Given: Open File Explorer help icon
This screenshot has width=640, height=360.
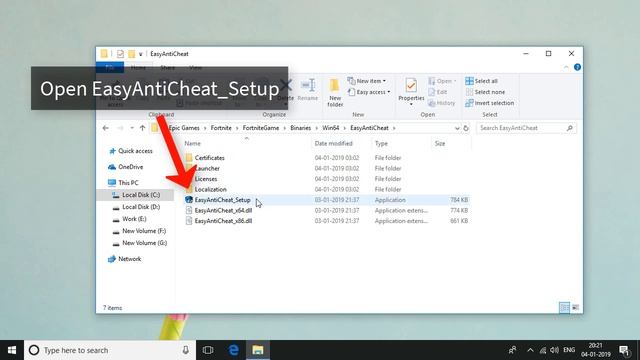Looking at the screenshot, I should click(577, 67).
